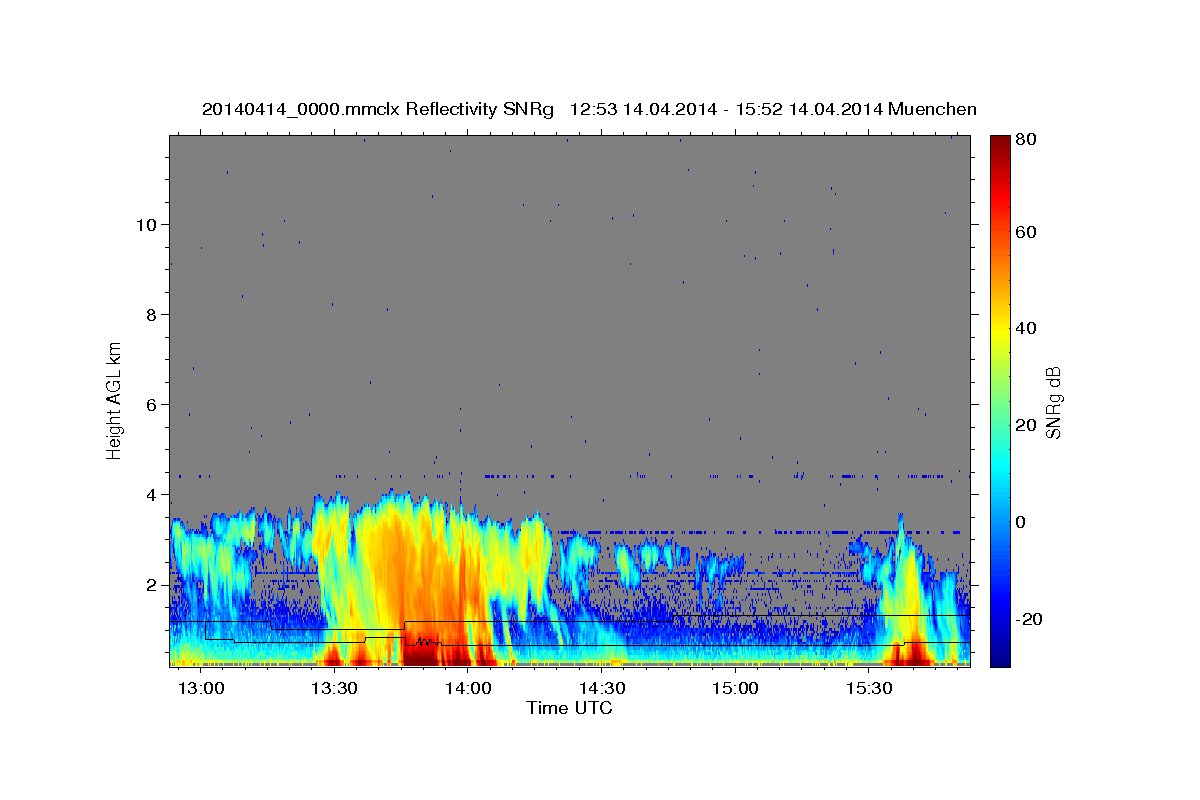This screenshot has width=1200, height=800.
Task: Click the colorbar value 80
Action: (x=1025, y=140)
